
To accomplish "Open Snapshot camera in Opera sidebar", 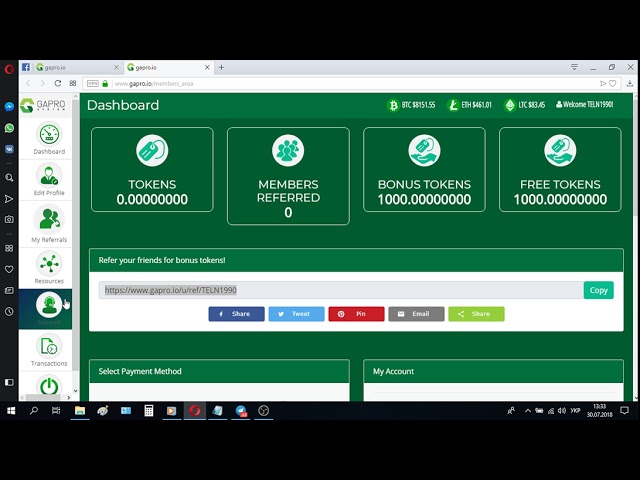I will point(9,220).
